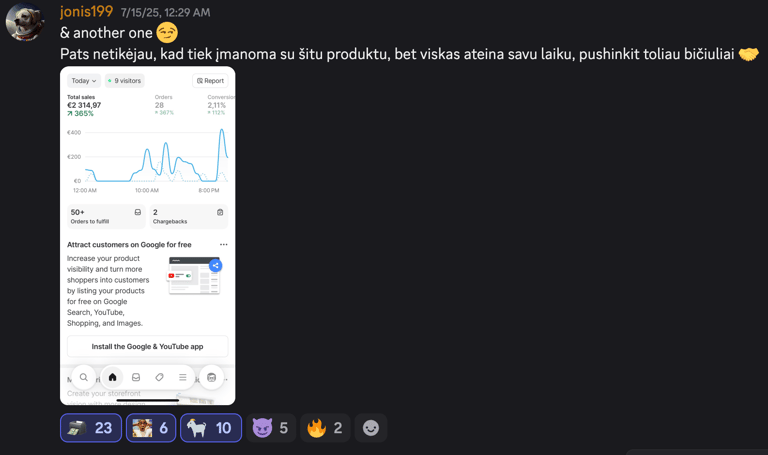Open the add reaction smiley picker
Screen dimensions: 768x455
(x=371, y=428)
